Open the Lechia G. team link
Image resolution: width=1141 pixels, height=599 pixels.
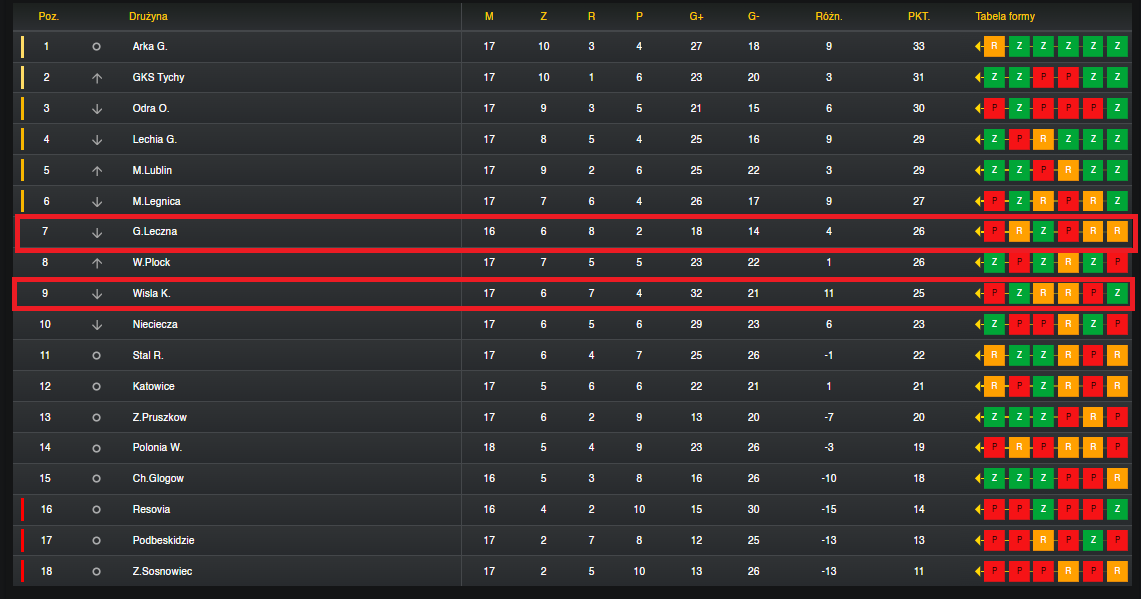[155, 139]
